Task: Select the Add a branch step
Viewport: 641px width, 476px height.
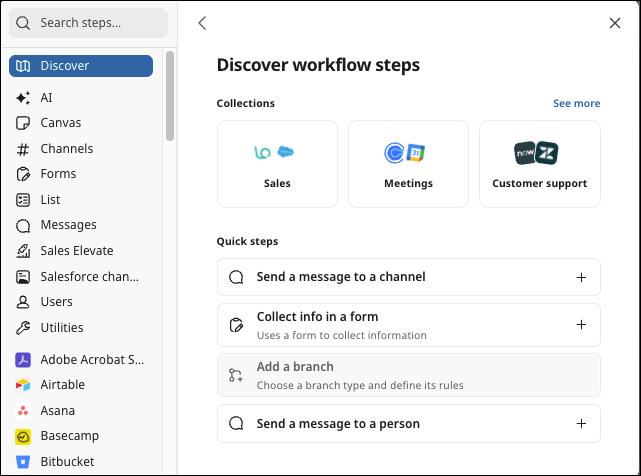Action: point(409,375)
